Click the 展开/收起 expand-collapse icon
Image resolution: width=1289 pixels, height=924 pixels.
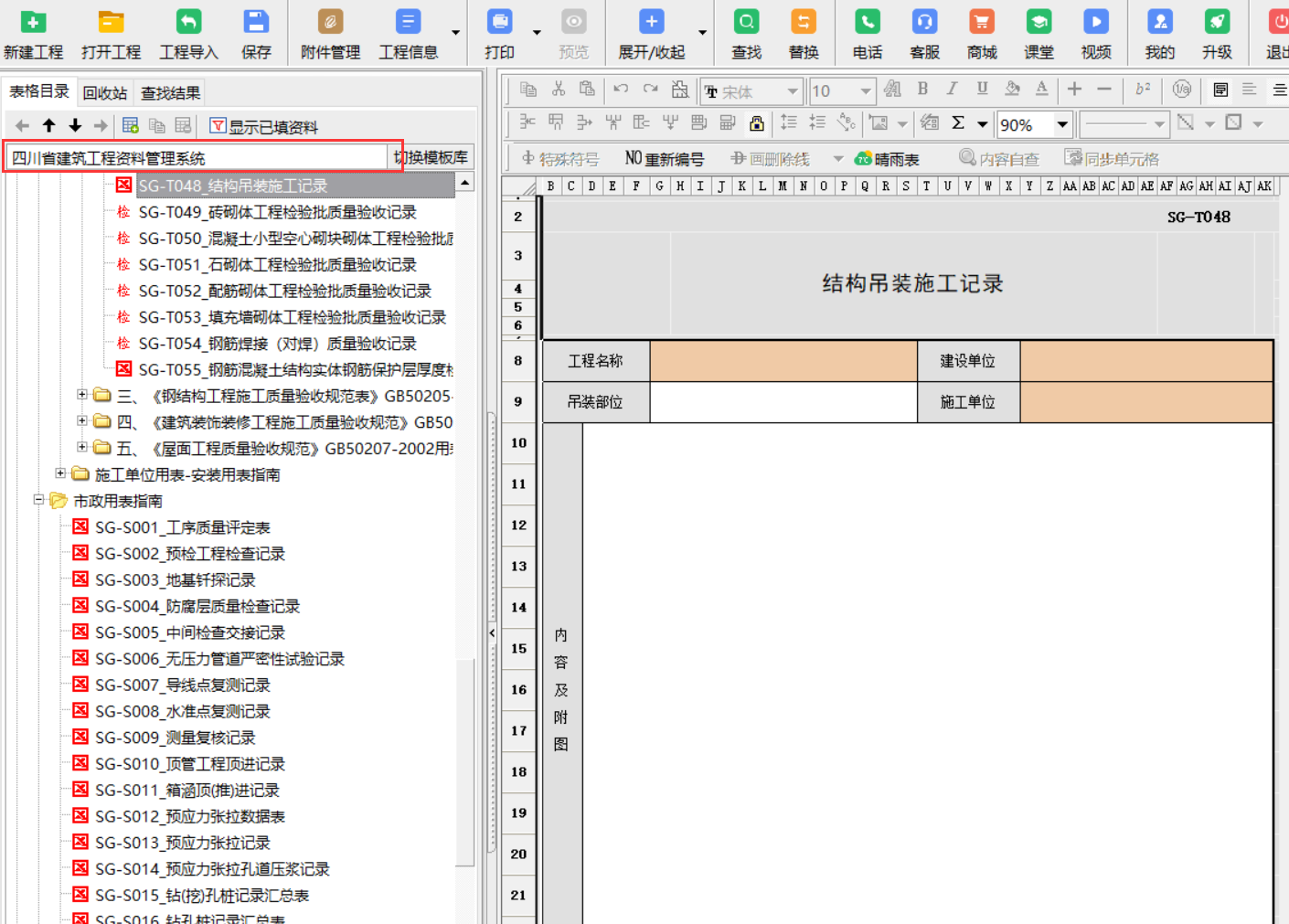coord(651,22)
